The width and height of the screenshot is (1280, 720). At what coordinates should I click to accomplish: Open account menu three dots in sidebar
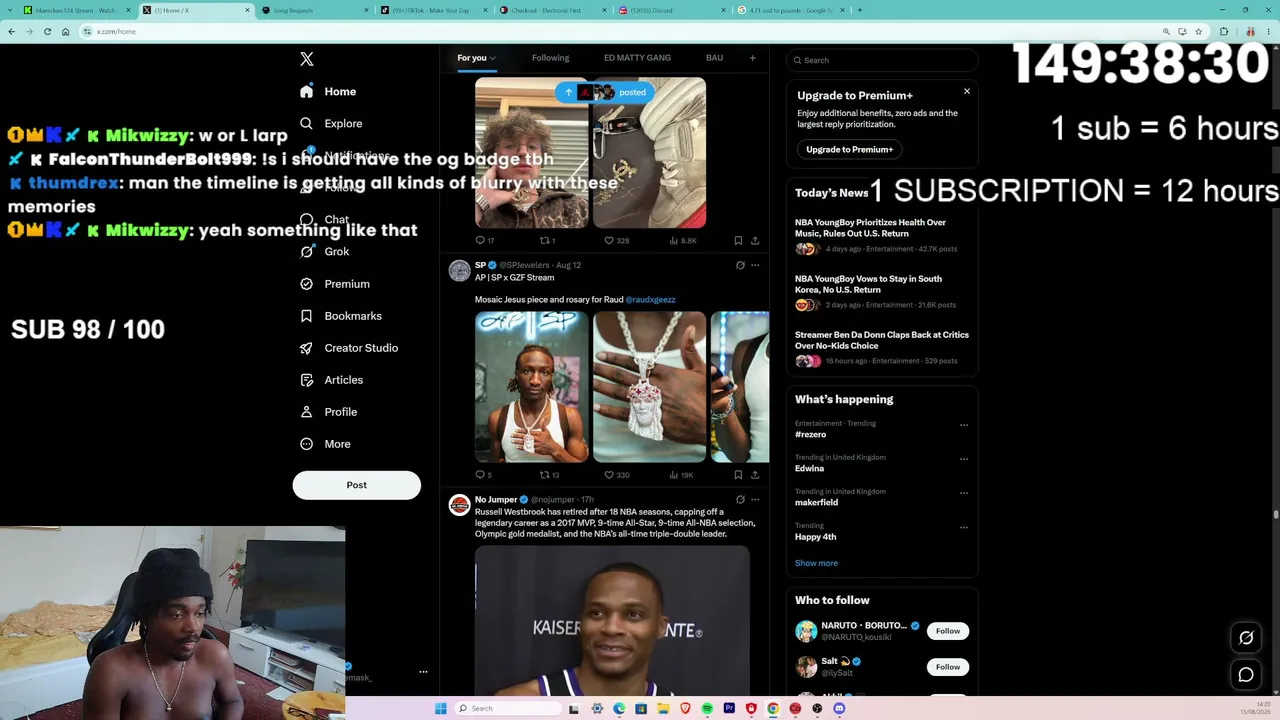tap(423, 672)
